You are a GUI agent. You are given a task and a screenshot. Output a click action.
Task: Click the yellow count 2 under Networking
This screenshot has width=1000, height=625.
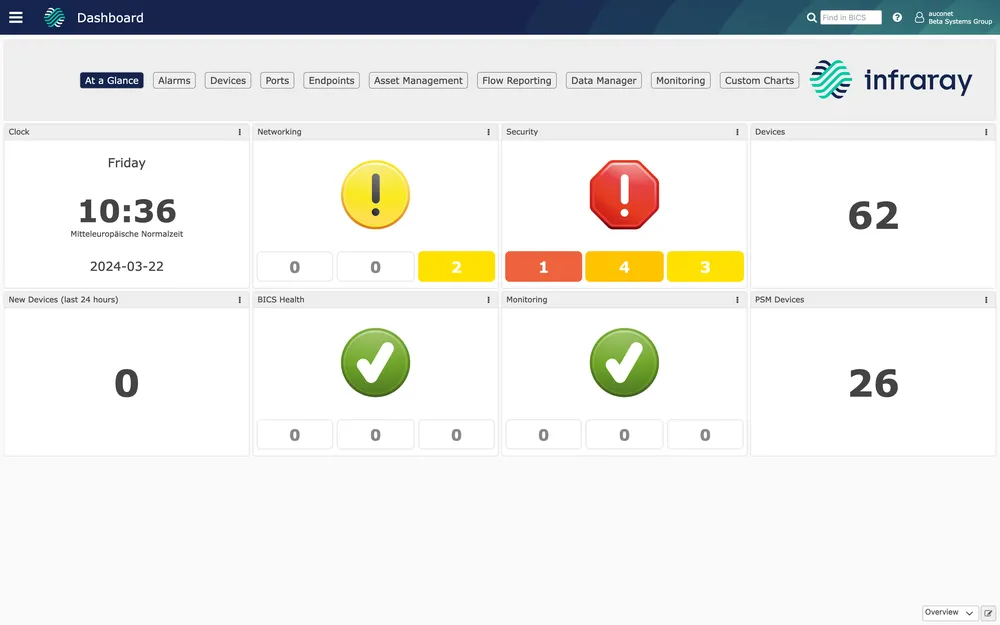[x=456, y=267]
